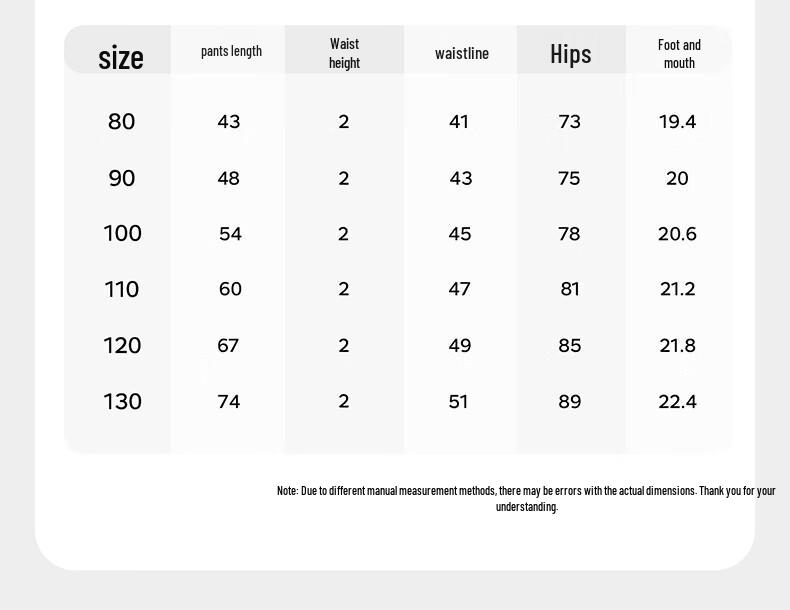Click the hips value 81
Screen dimensions: 790x610
click(x=570, y=289)
